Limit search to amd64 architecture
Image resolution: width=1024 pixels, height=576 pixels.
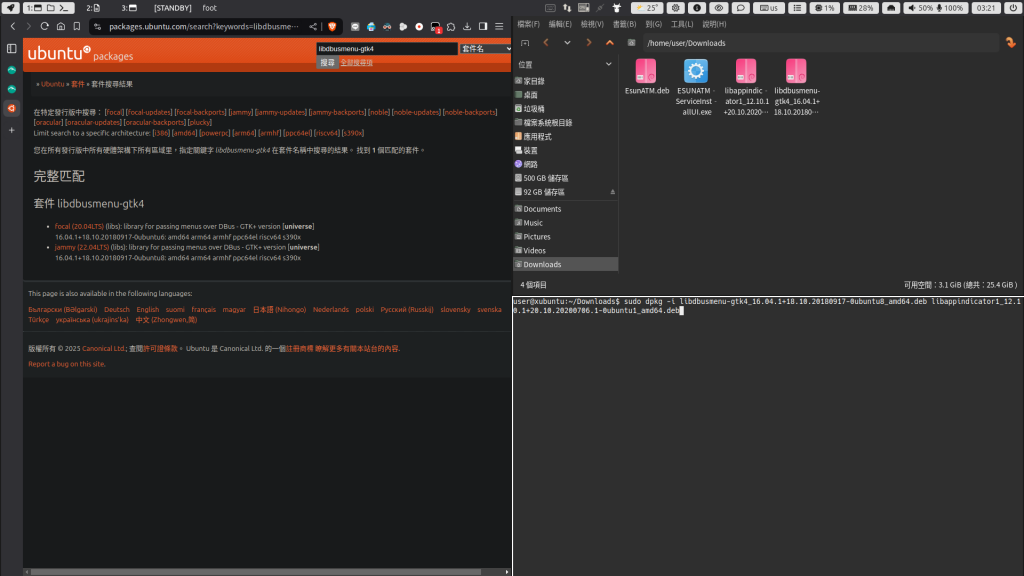click(x=184, y=133)
